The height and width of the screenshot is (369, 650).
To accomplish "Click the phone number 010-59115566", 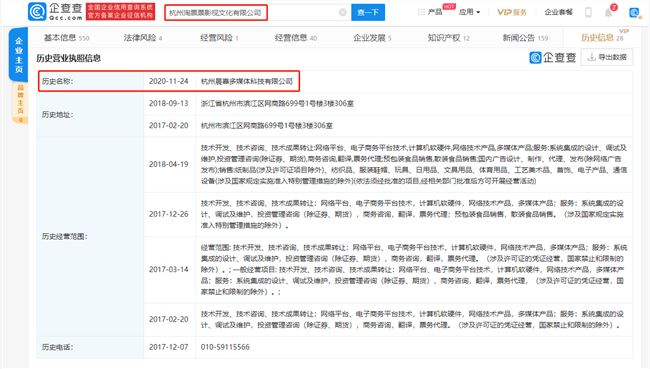I will 225,347.
